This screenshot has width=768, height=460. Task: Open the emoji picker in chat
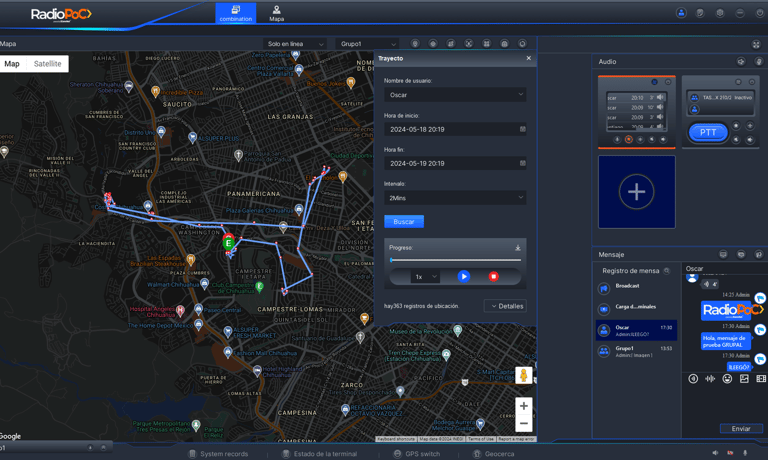point(727,379)
